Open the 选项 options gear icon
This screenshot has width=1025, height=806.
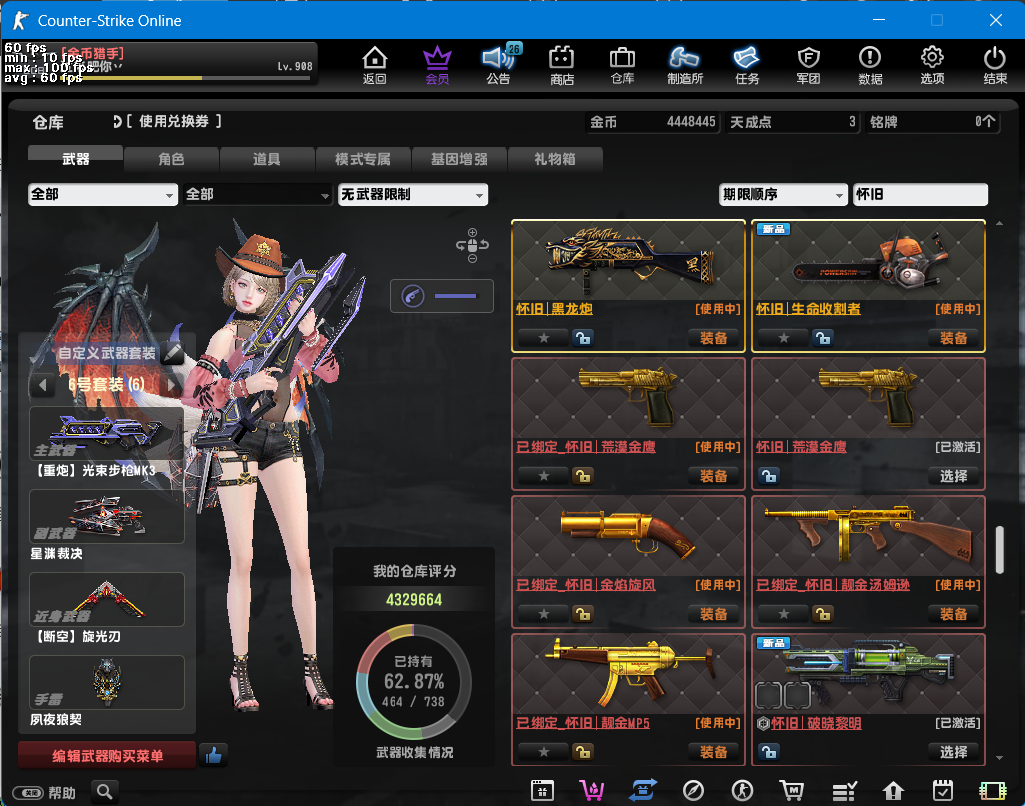(x=932, y=65)
